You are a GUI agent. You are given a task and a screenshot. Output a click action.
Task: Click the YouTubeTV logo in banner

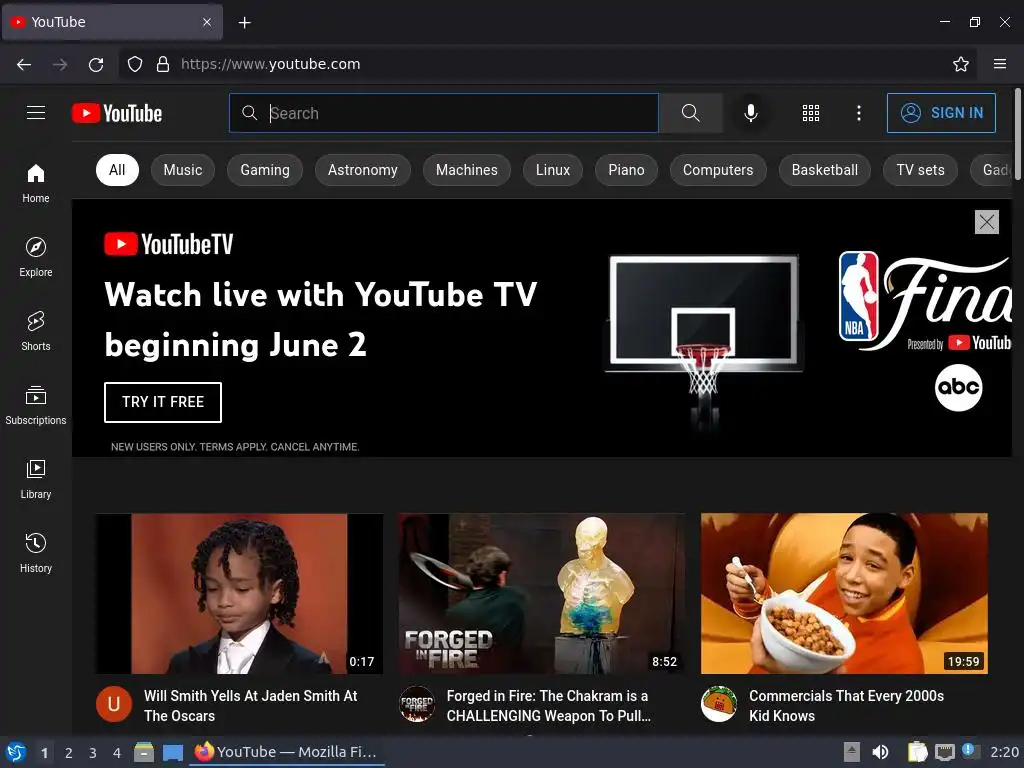[168, 244]
